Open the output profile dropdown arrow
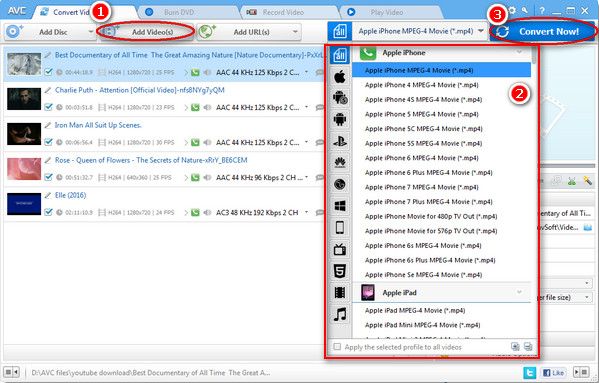The image size is (599, 383). click(481, 31)
